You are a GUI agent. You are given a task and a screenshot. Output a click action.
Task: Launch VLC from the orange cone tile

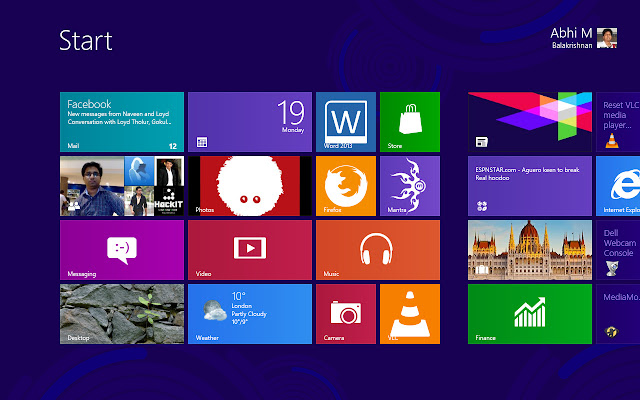click(x=410, y=314)
